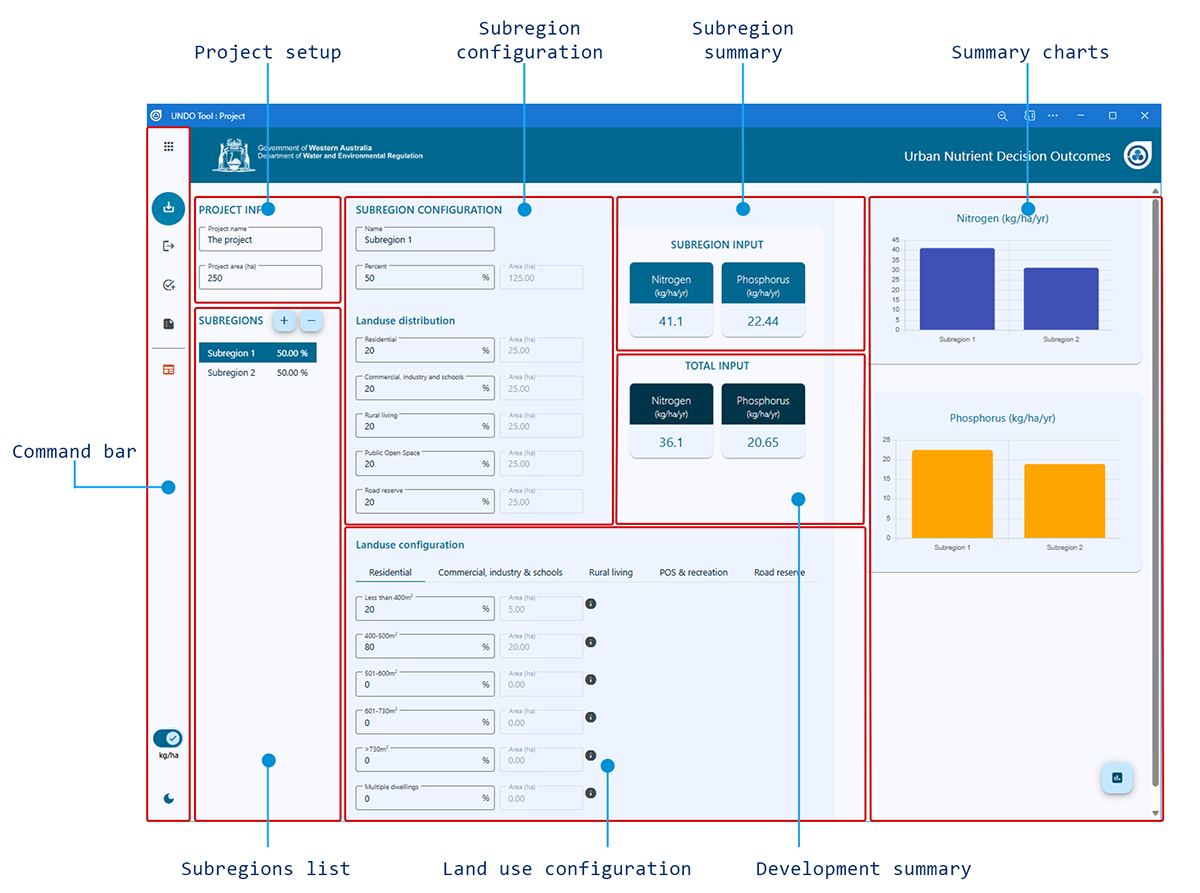This screenshot has width=1200, height=893.
Task: Click the scrollbar down arrow
Action: coord(1156,814)
